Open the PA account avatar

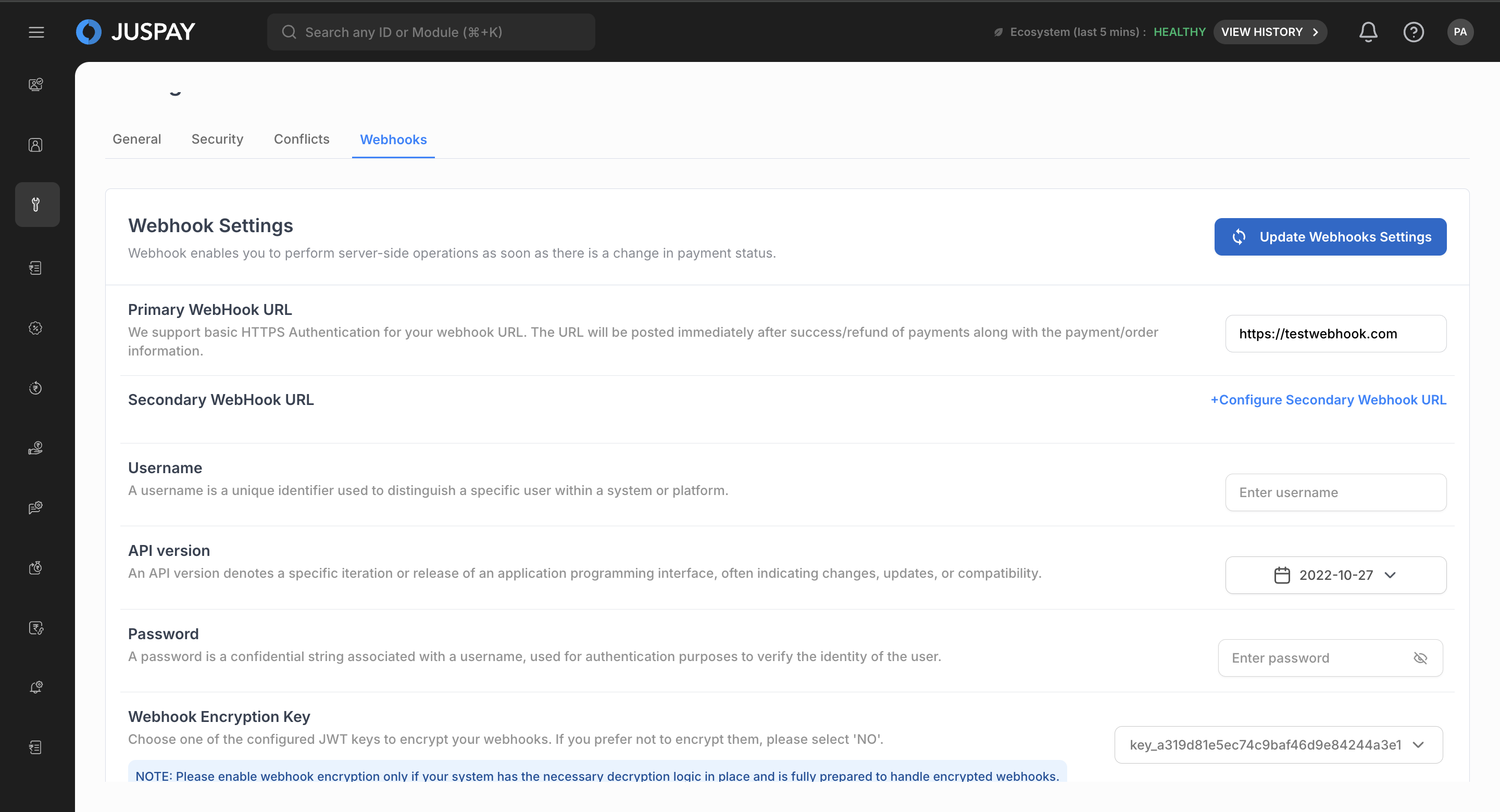(x=1460, y=32)
